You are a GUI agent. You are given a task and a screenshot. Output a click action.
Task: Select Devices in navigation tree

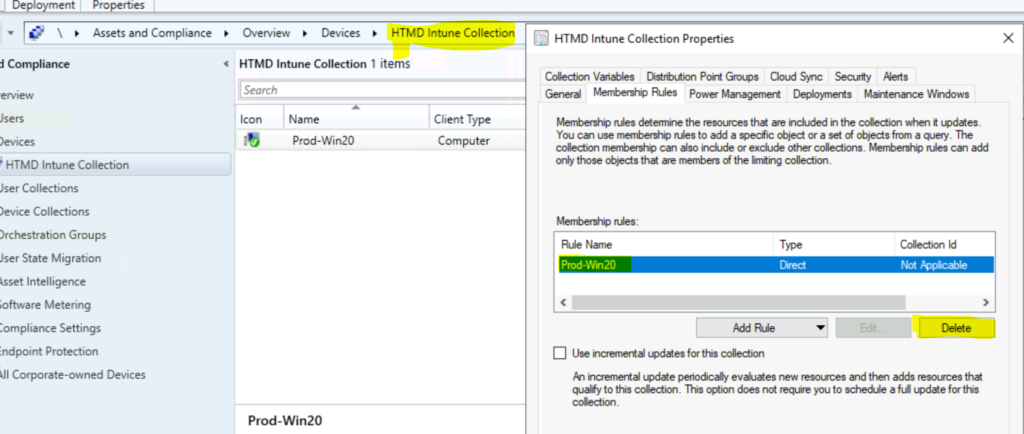point(17,142)
